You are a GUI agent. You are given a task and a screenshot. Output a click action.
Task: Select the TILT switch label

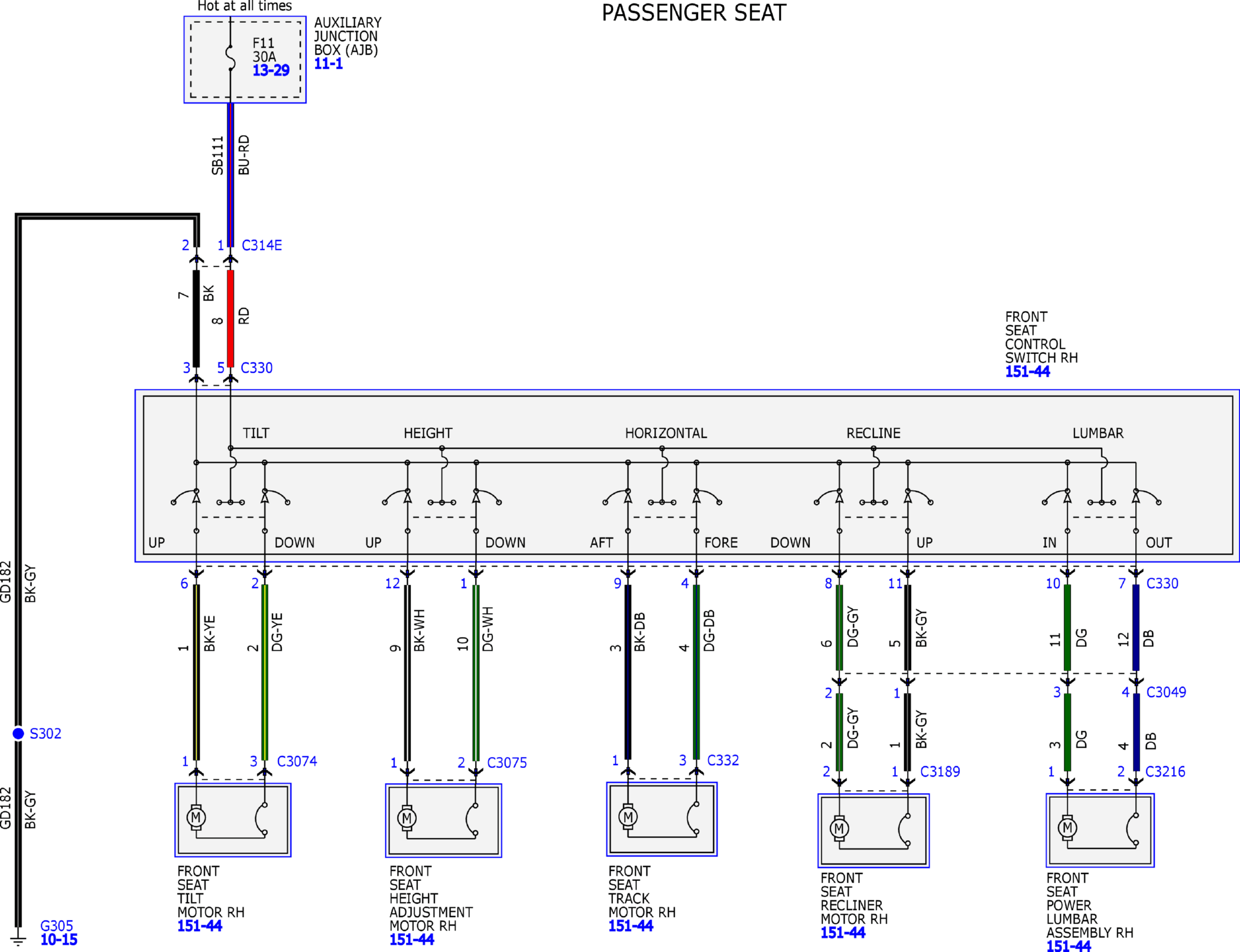tap(256, 433)
